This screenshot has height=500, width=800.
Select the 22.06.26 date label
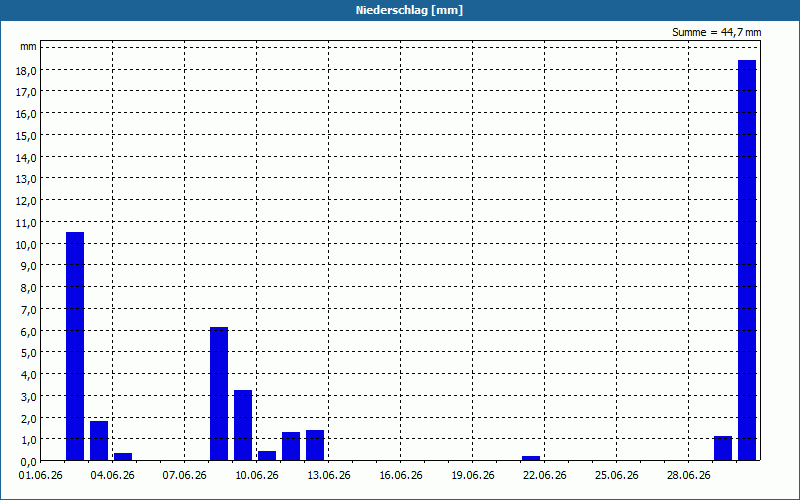tap(544, 476)
